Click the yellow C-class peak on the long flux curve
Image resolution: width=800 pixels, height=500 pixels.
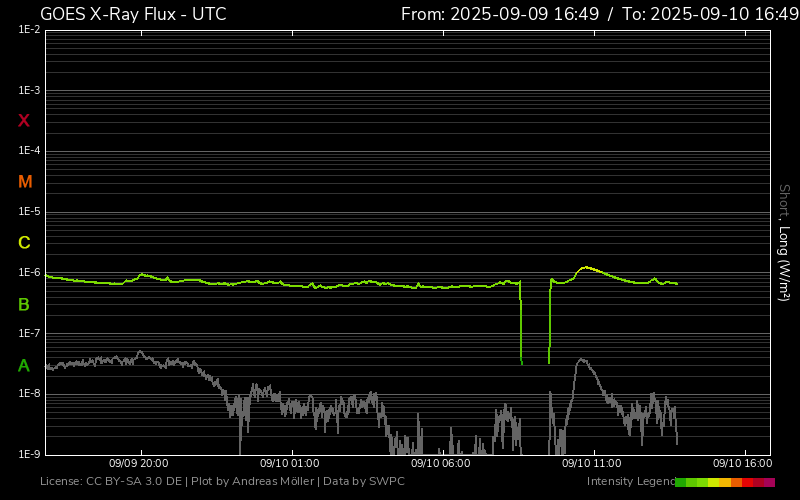point(587,268)
